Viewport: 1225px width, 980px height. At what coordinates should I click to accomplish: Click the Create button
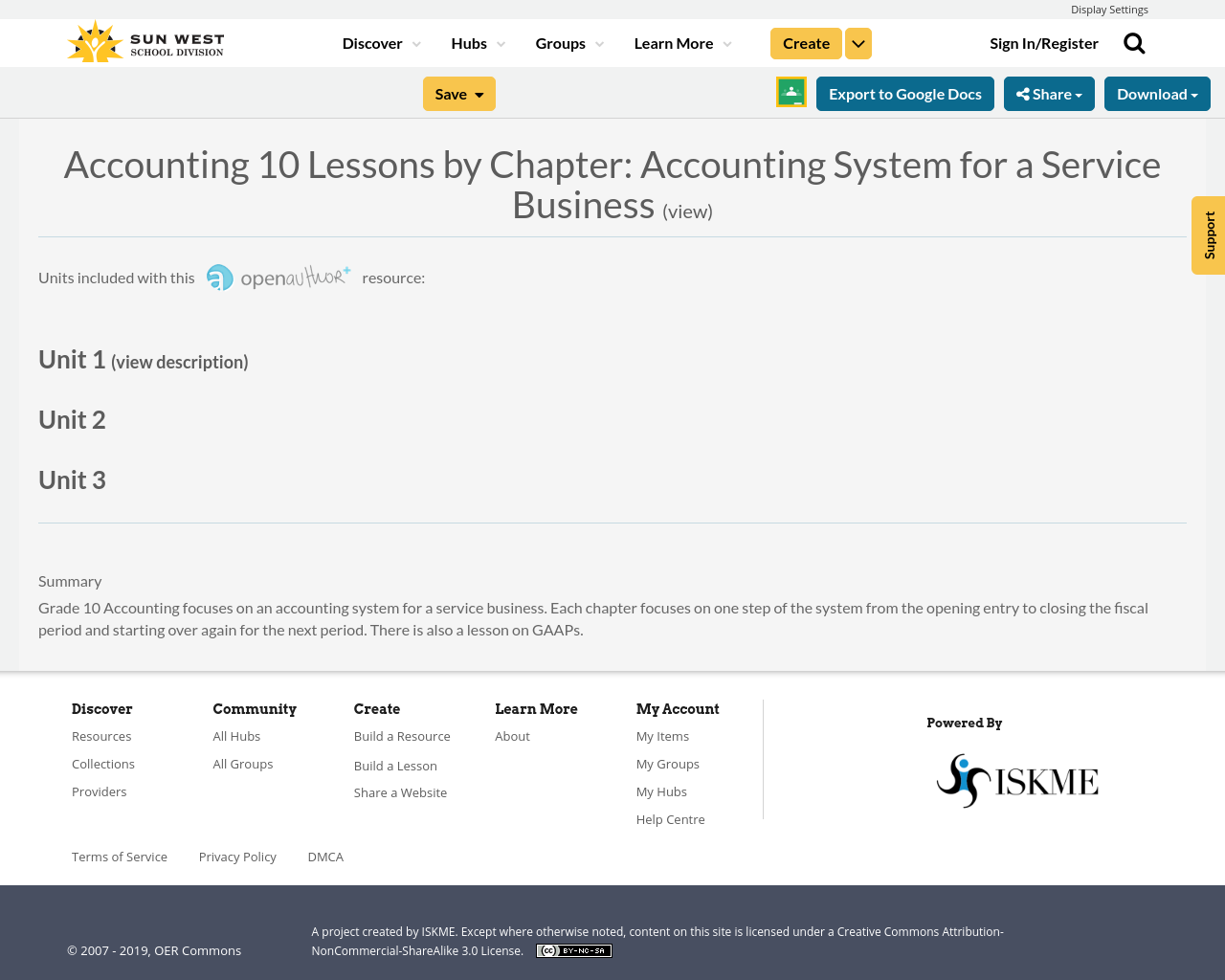click(806, 42)
